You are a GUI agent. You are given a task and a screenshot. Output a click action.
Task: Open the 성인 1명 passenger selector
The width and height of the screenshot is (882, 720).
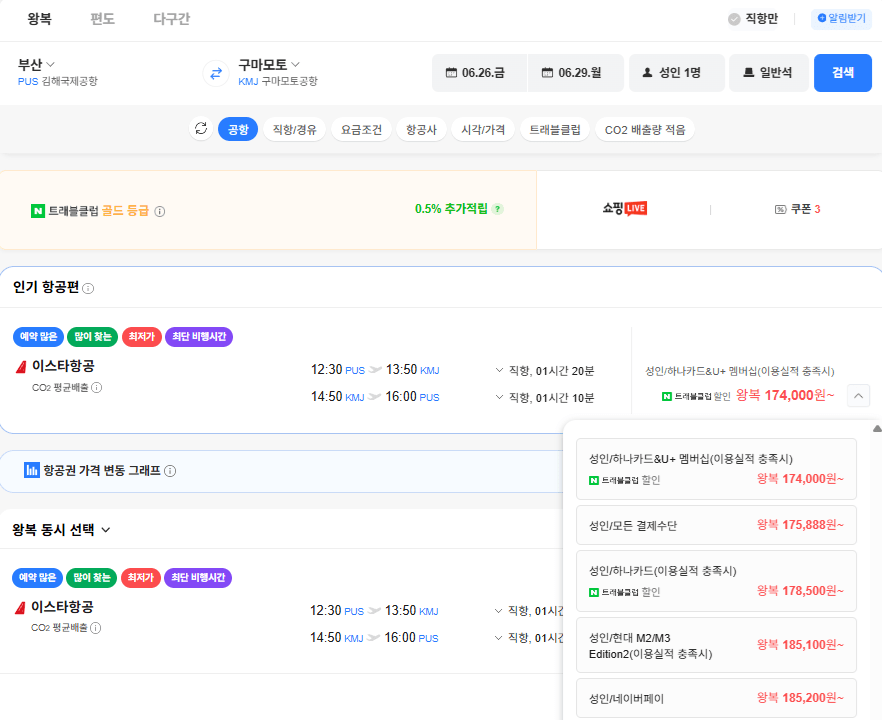677,73
